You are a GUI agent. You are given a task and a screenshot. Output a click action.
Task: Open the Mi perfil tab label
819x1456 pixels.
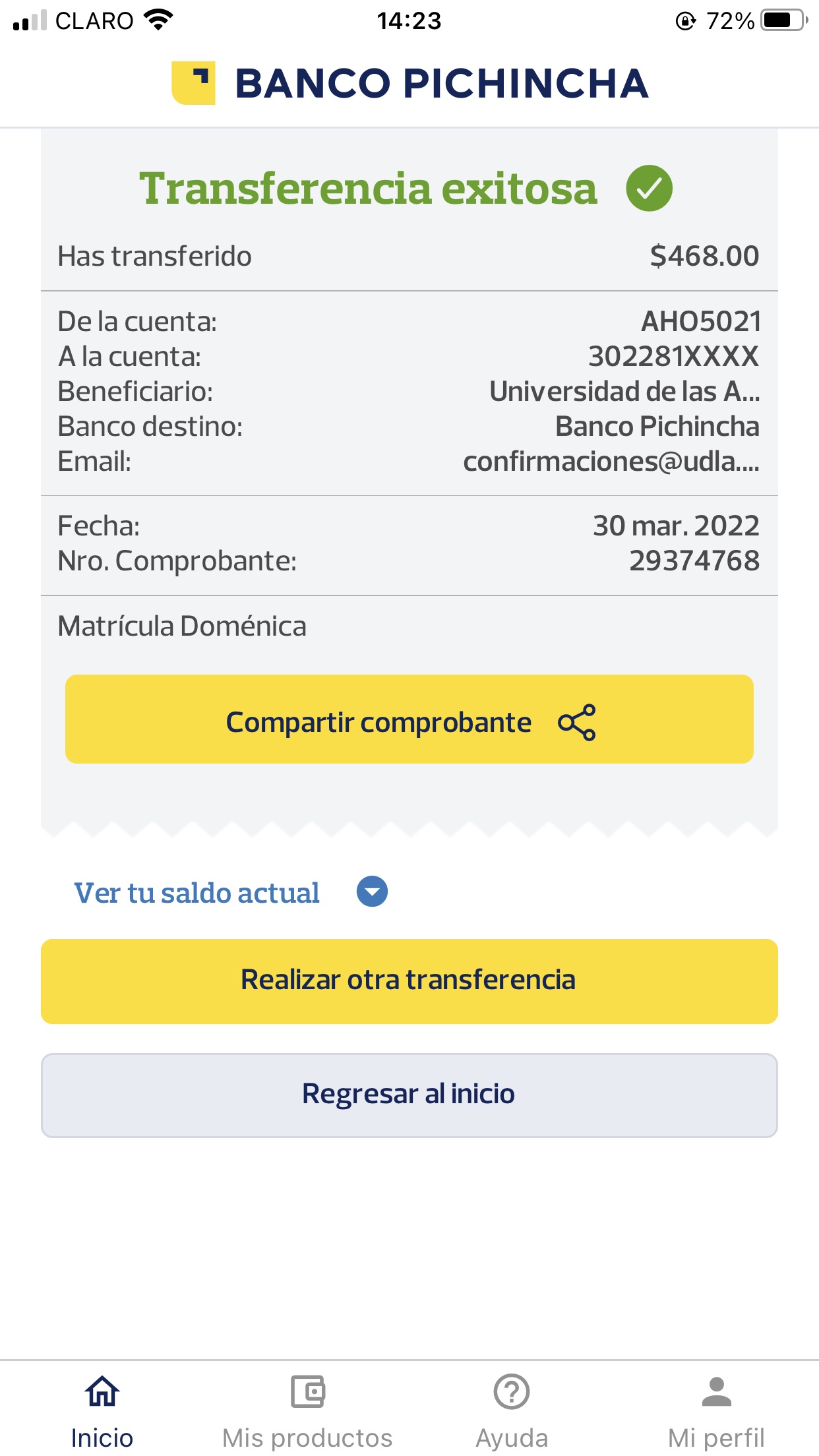tap(717, 1438)
